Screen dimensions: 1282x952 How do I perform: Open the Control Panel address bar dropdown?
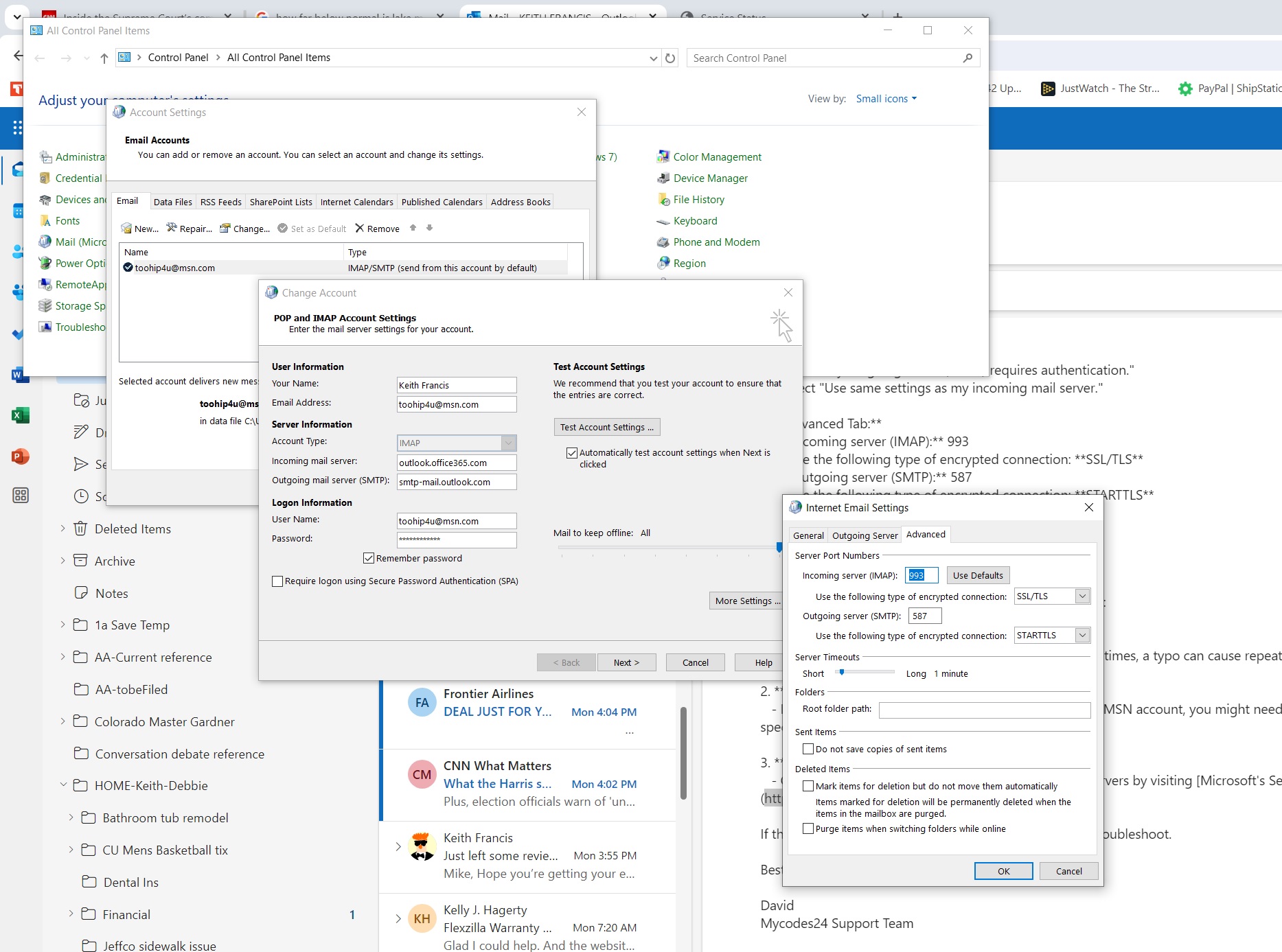[x=653, y=58]
